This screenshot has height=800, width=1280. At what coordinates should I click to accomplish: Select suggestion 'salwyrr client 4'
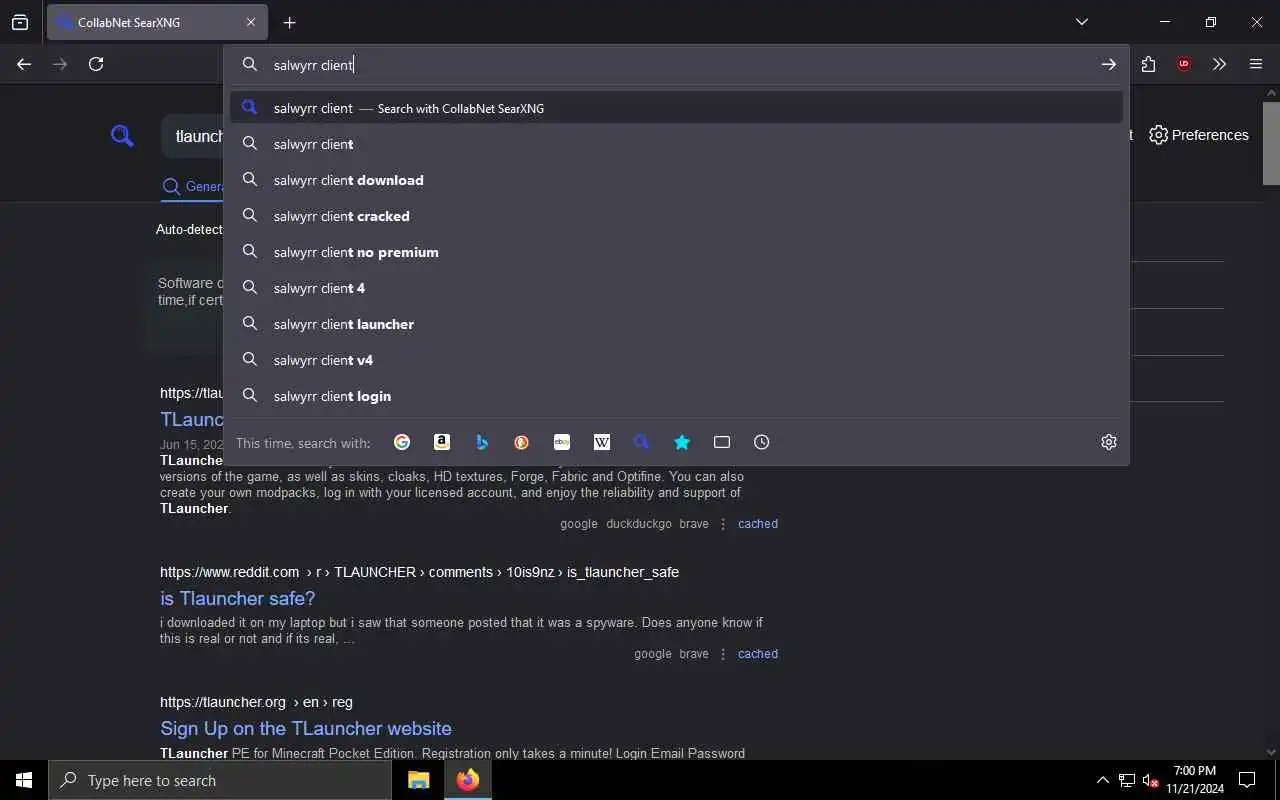click(676, 288)
